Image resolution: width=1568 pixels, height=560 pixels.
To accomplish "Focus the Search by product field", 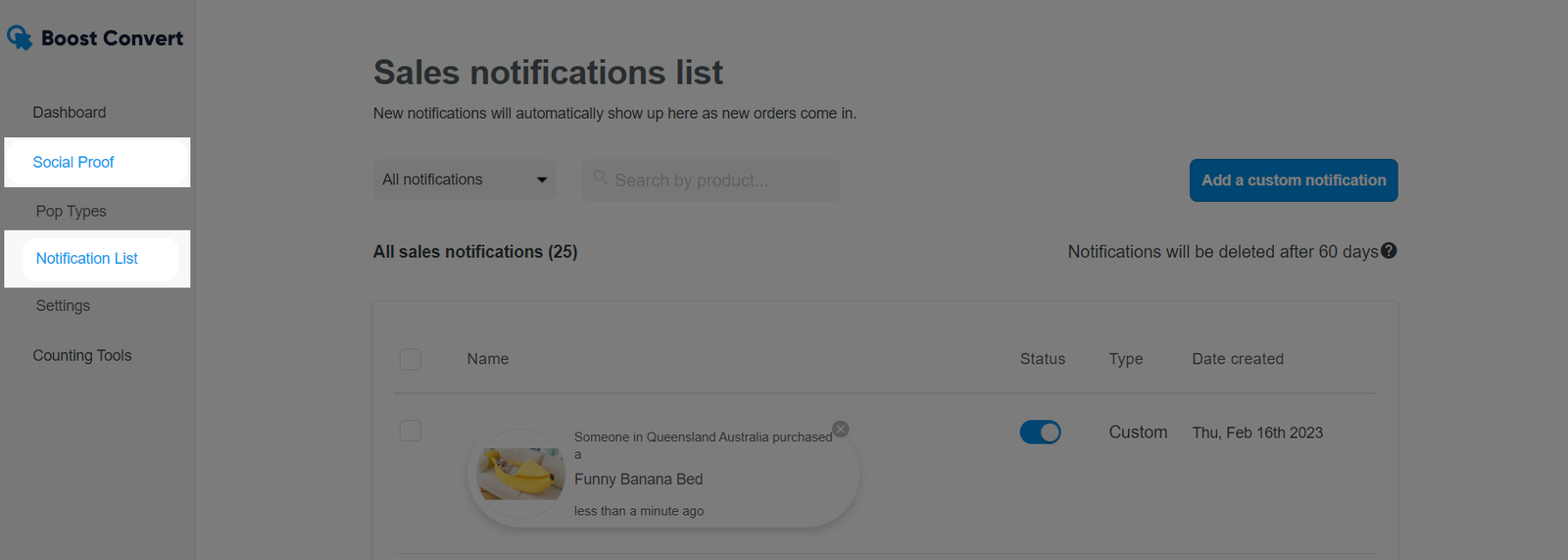I will click(x=711, y=180).
